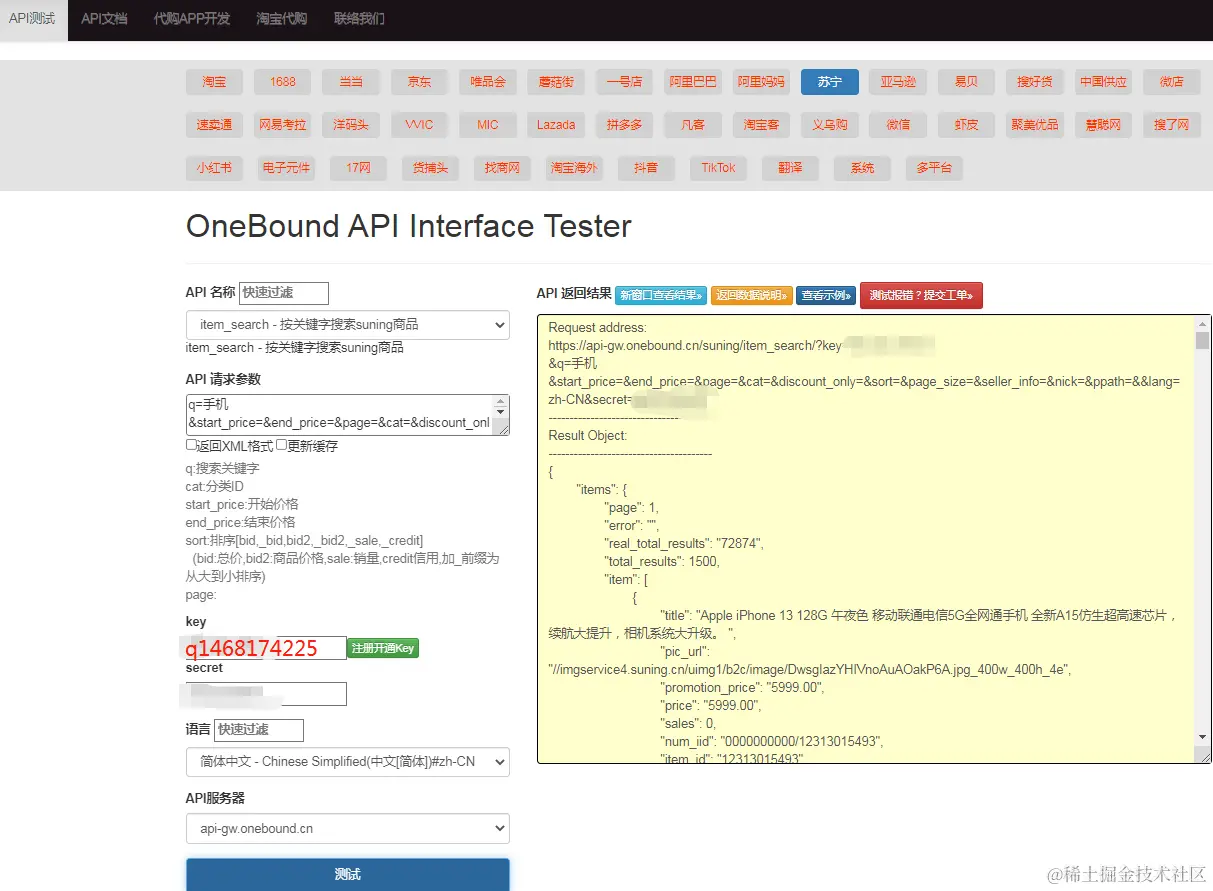Screen dimensions: 1213x891
Task: Focus the secret input field
Action: pos(266,694)
